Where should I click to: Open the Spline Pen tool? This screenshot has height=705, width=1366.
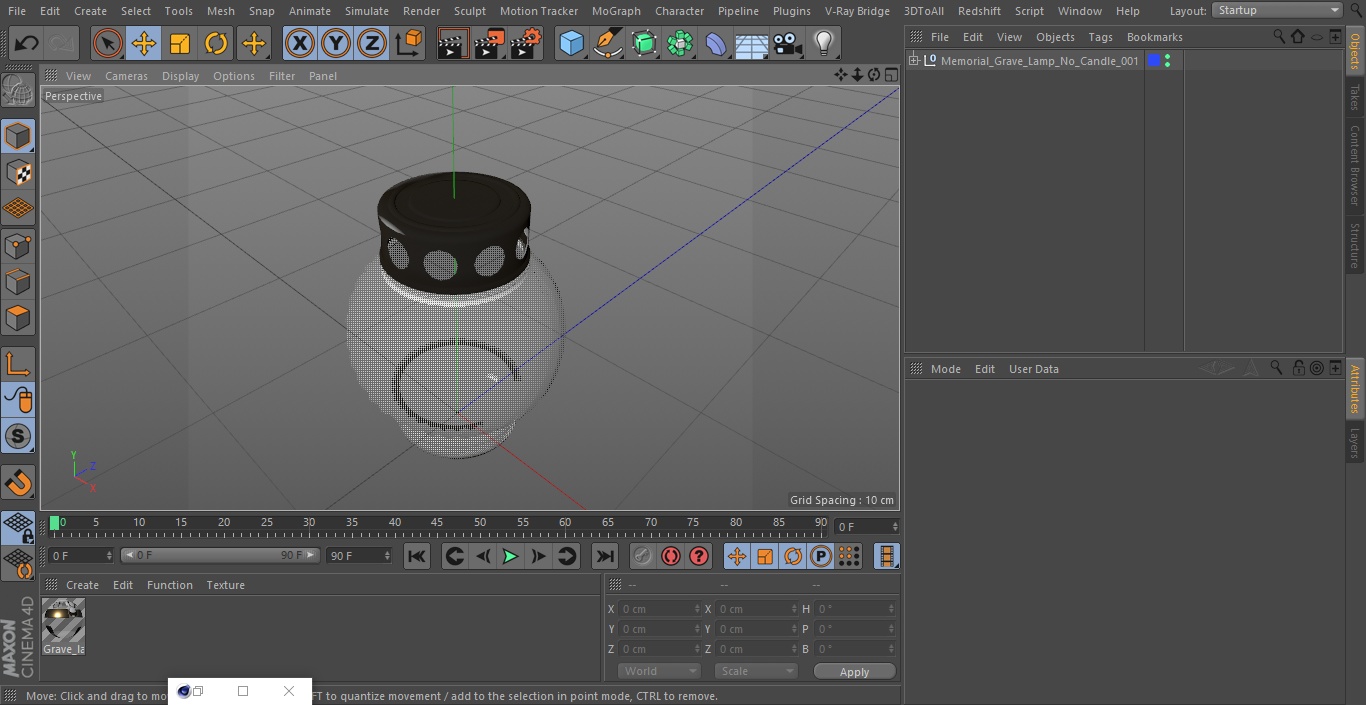[607, 44]
